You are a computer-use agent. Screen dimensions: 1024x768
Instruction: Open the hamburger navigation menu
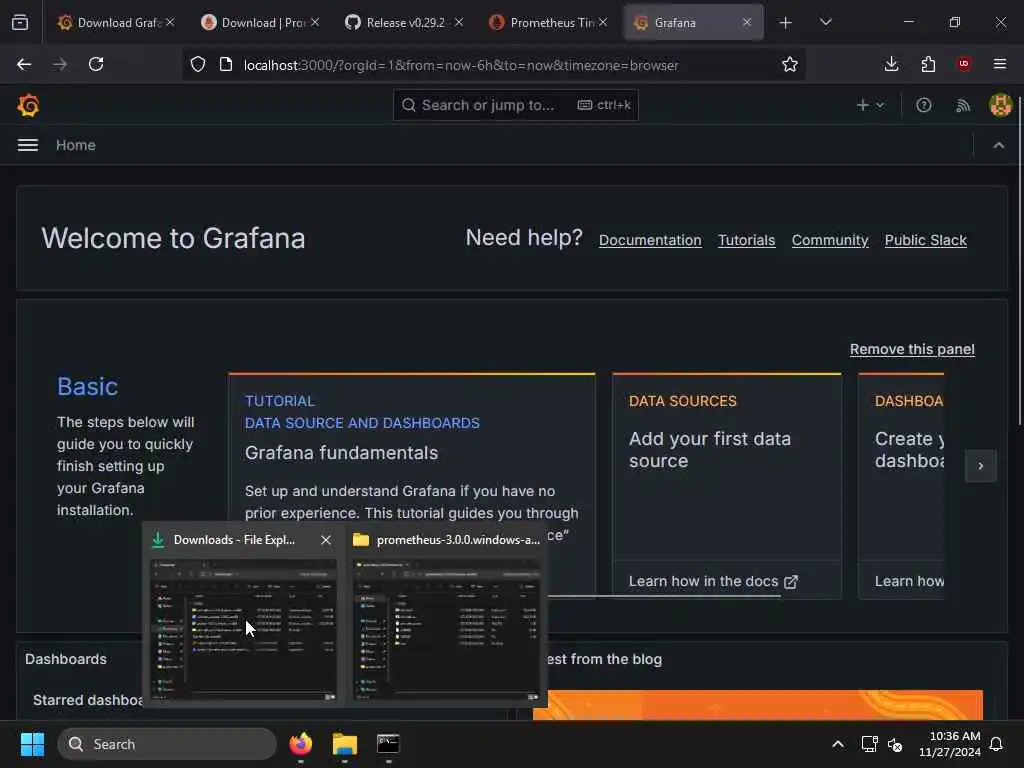tap(27, 145)
